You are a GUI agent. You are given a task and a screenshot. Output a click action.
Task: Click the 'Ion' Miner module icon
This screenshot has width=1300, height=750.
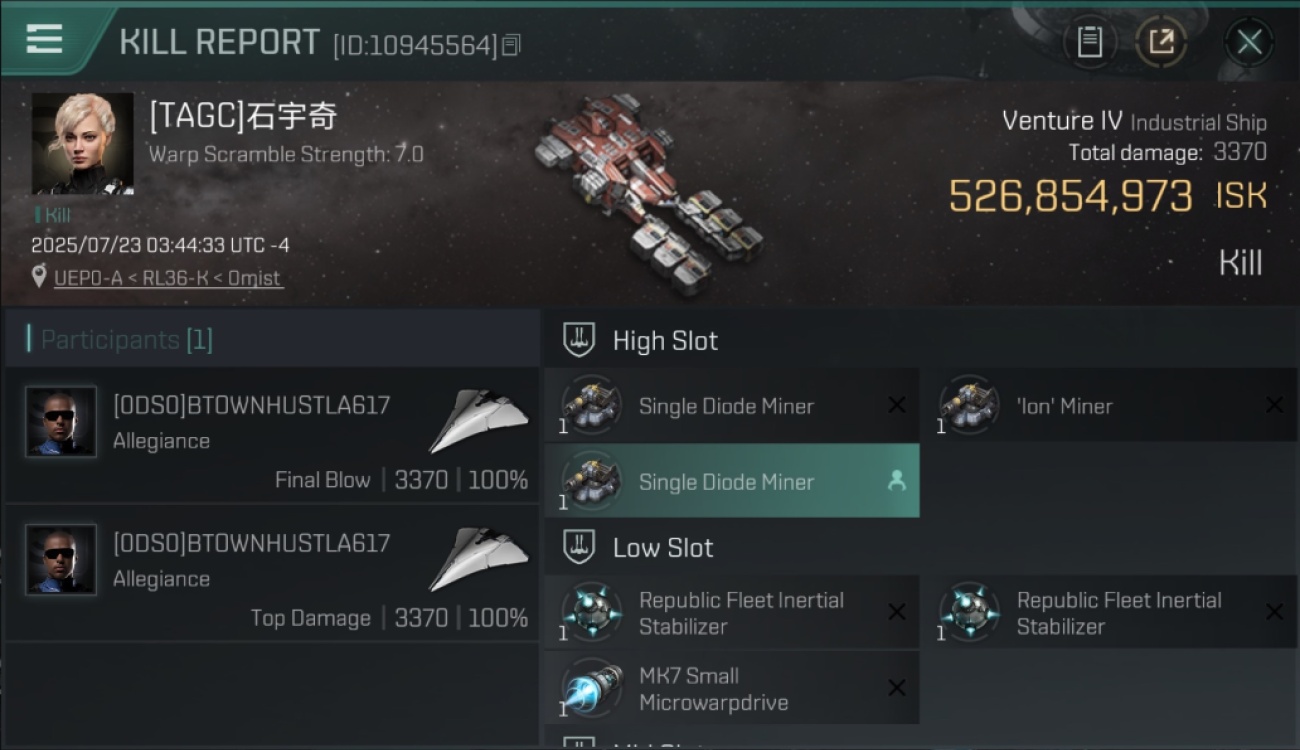tap(968, 405)
